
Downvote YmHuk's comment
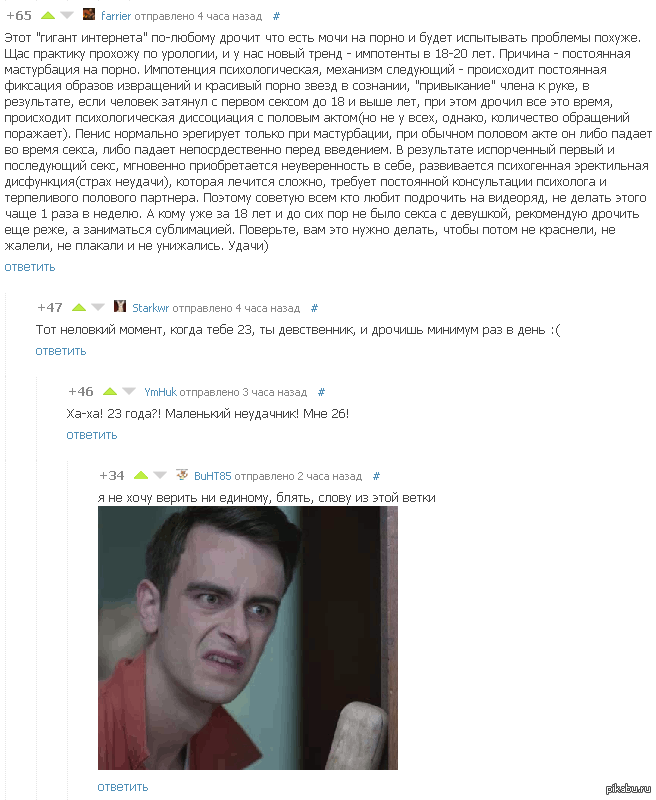tap(129, 391)
